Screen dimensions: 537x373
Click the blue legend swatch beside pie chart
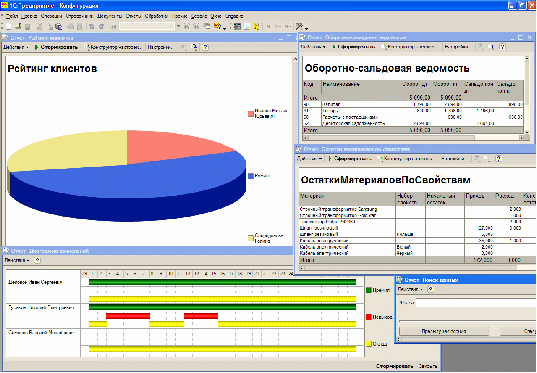click(251, 176)
